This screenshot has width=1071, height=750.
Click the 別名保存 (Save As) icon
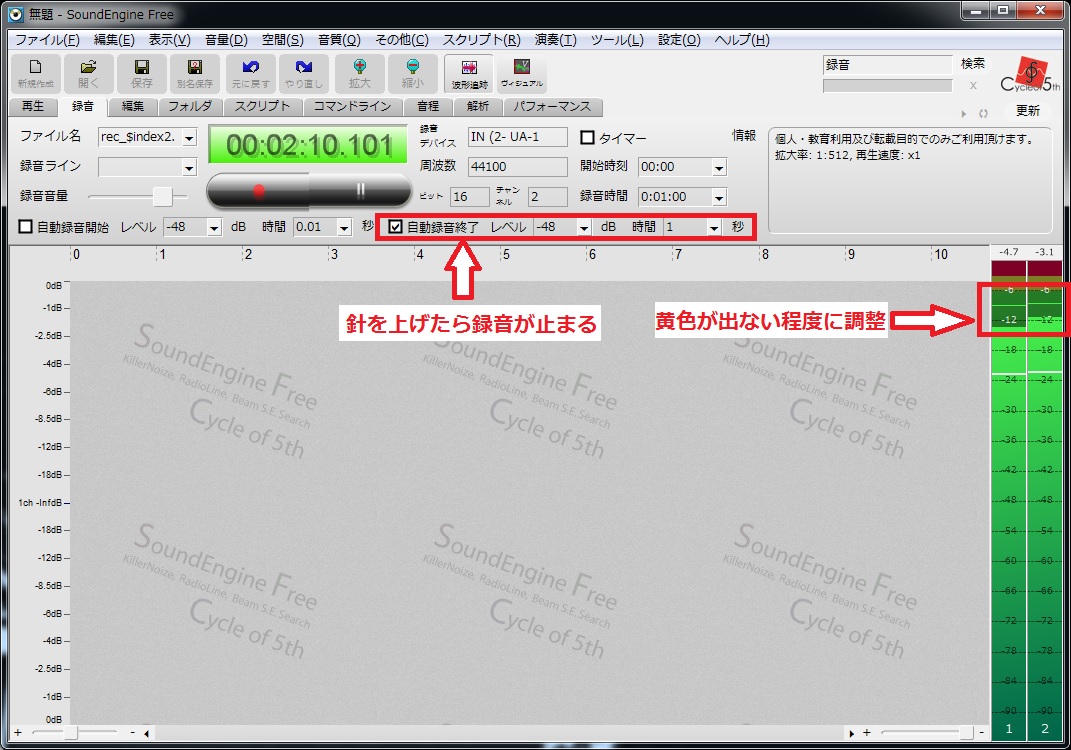(x=195, y=73)
